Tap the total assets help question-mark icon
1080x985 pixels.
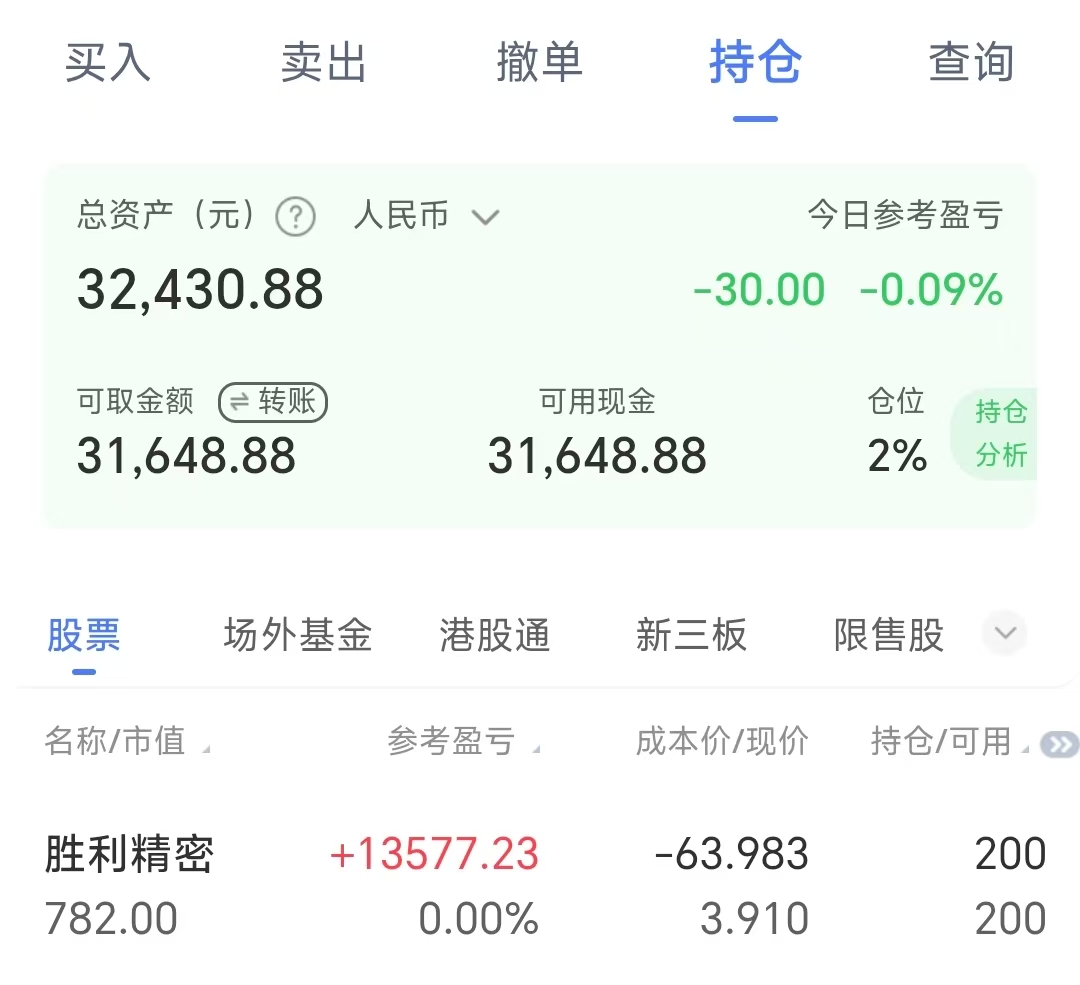295,216
